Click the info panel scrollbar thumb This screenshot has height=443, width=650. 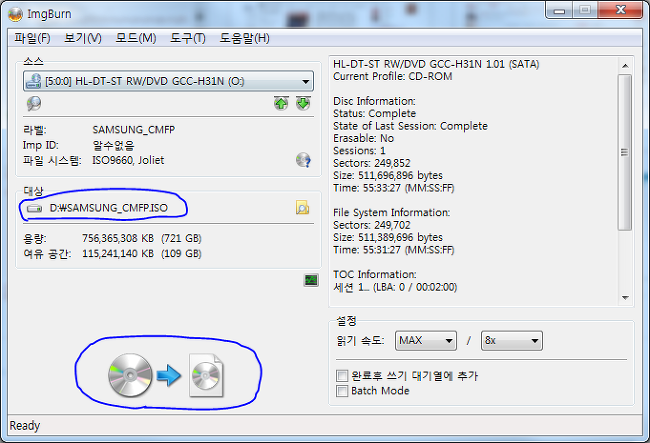[624, 152]
